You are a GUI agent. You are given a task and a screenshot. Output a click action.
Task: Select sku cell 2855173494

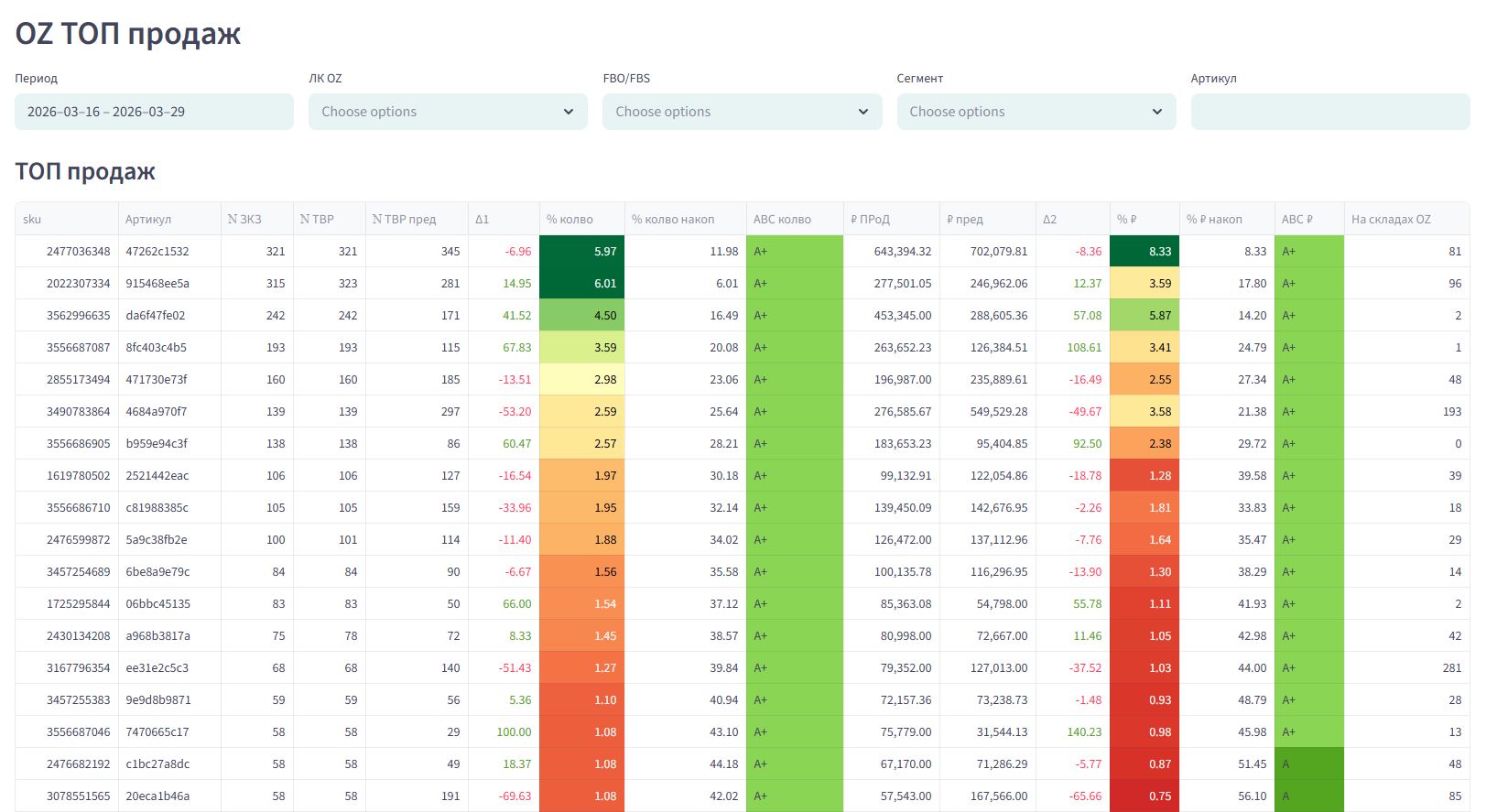click(67, 379)
